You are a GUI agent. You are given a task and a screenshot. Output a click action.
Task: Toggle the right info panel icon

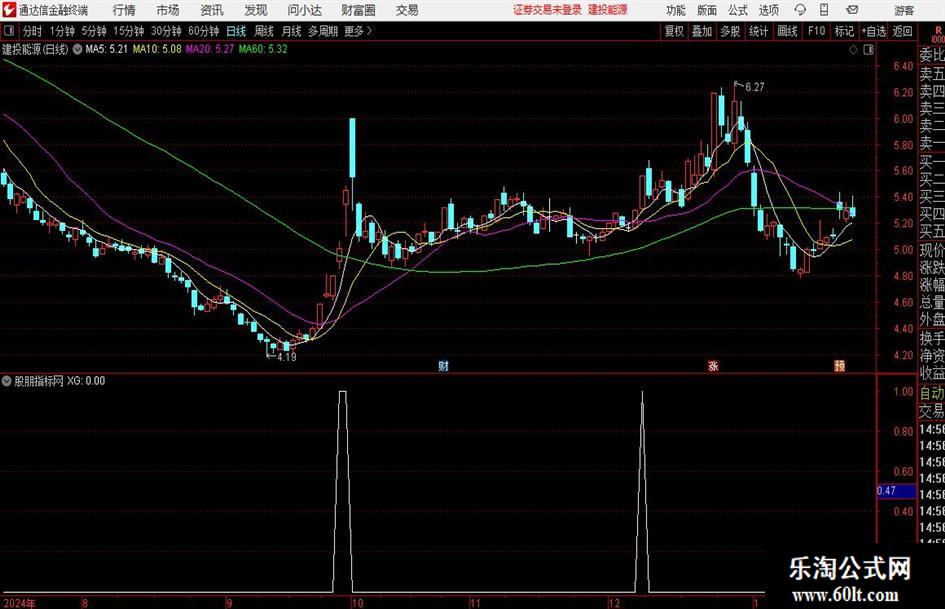(x=868, y=50)
